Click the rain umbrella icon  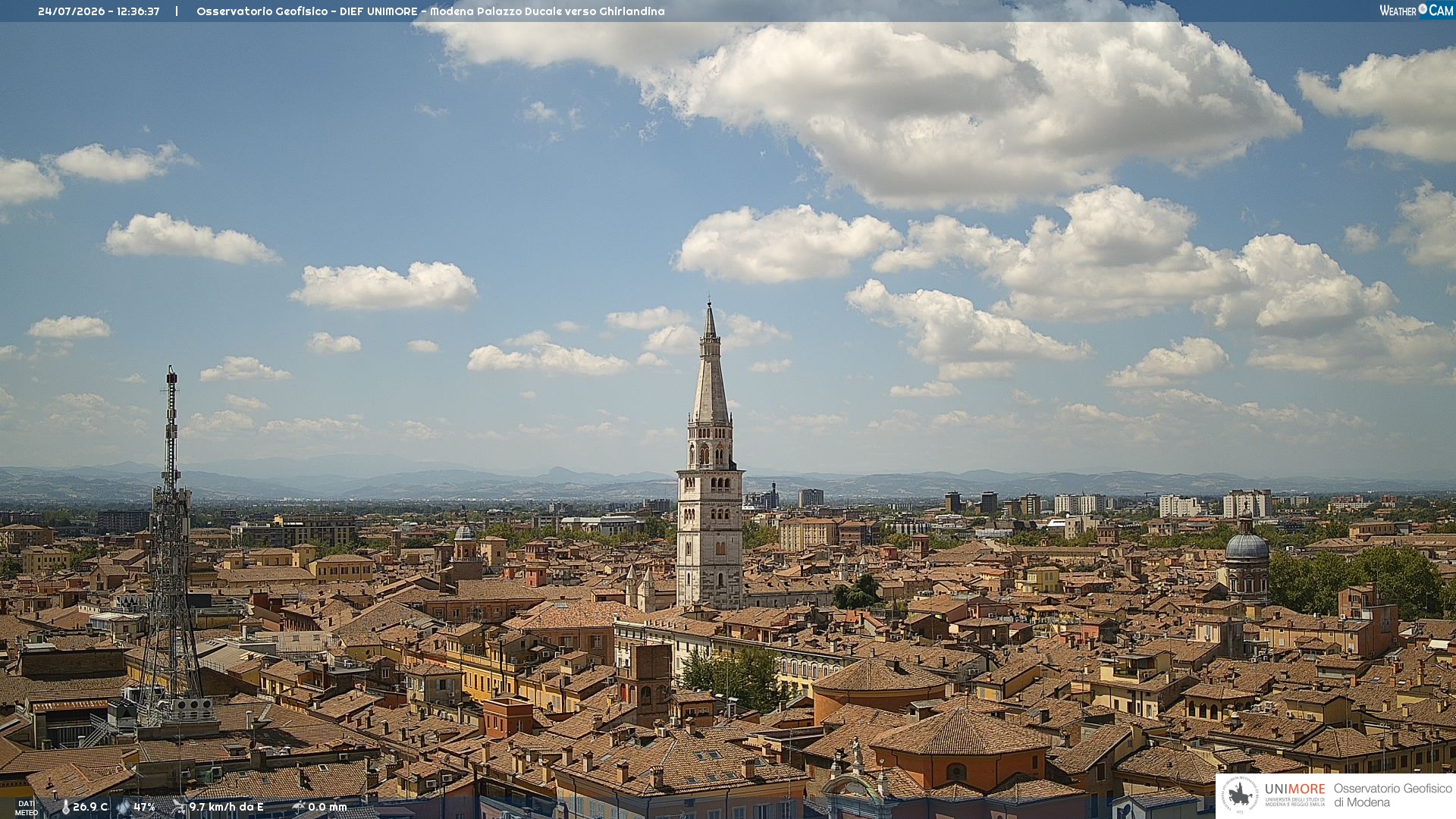(298, 807)
